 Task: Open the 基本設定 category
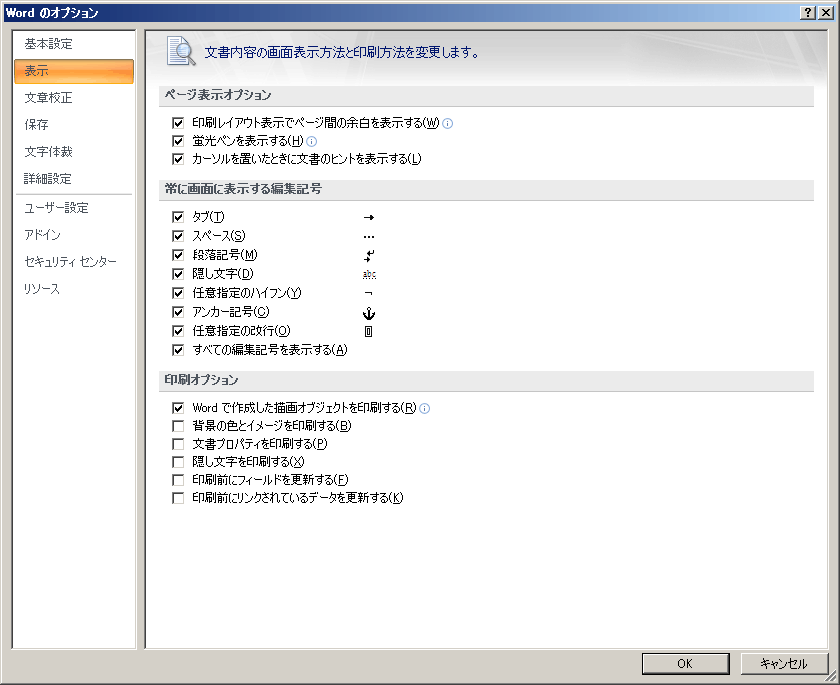[49, 44]
